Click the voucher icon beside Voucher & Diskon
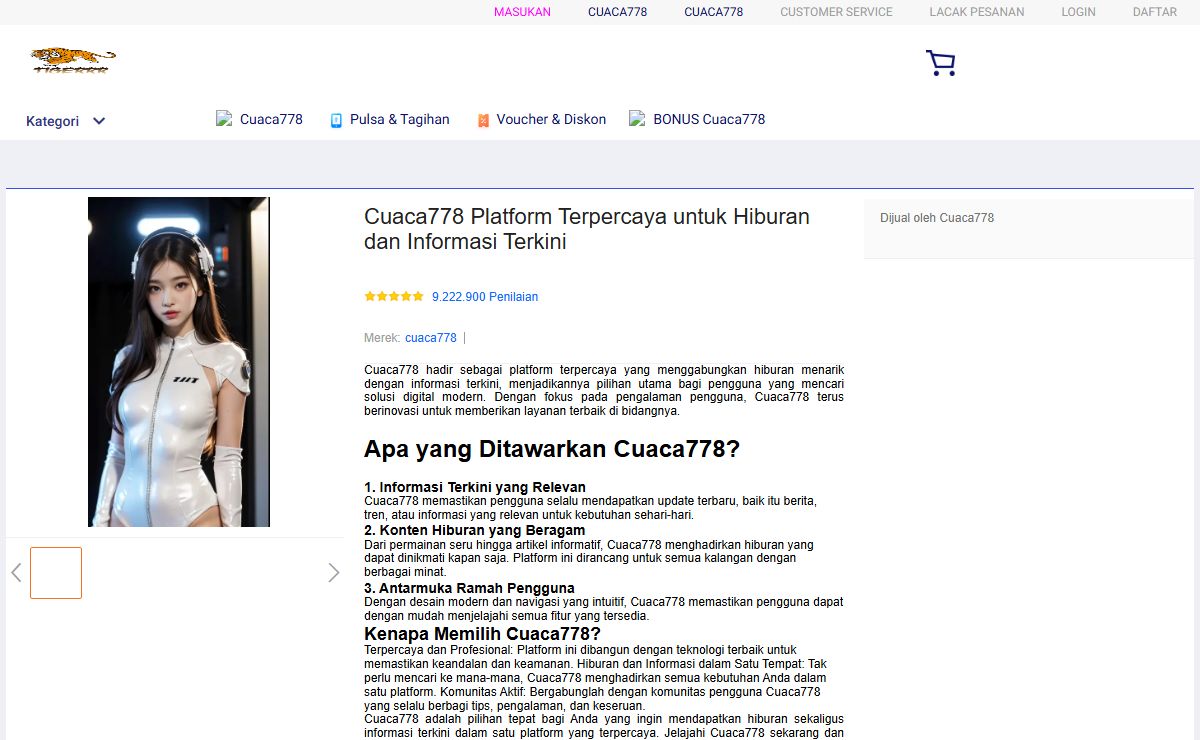The image size is (1200, 740). pos(483,120)
